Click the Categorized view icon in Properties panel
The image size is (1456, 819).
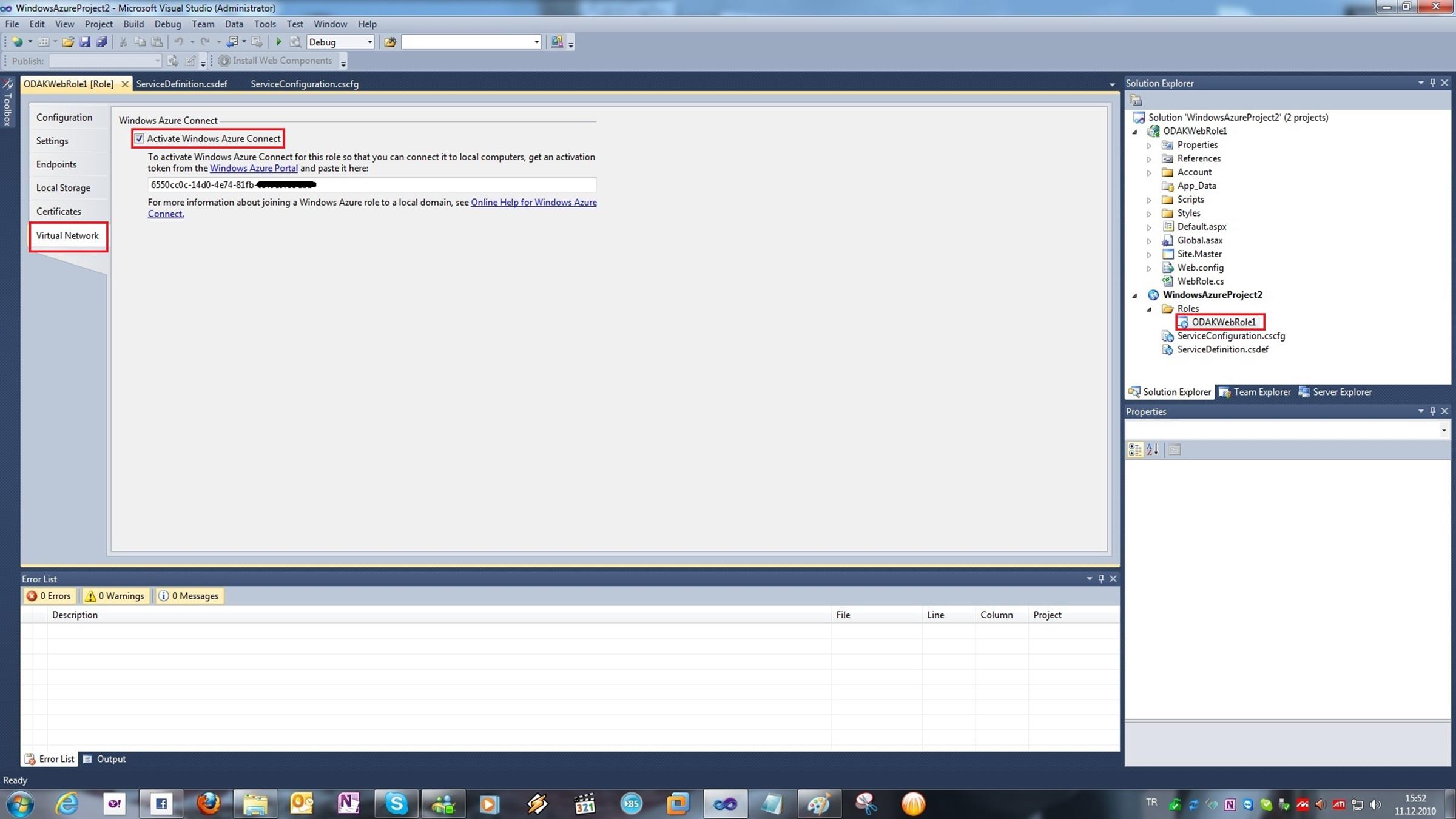1134,450
